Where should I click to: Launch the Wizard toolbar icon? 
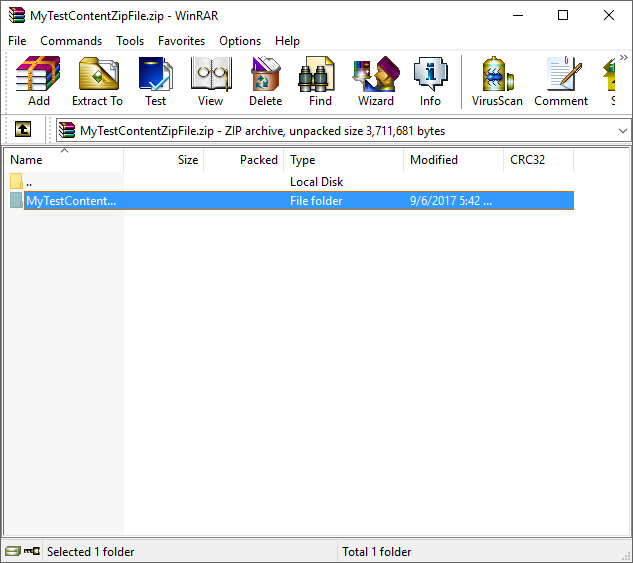[376, 73]
